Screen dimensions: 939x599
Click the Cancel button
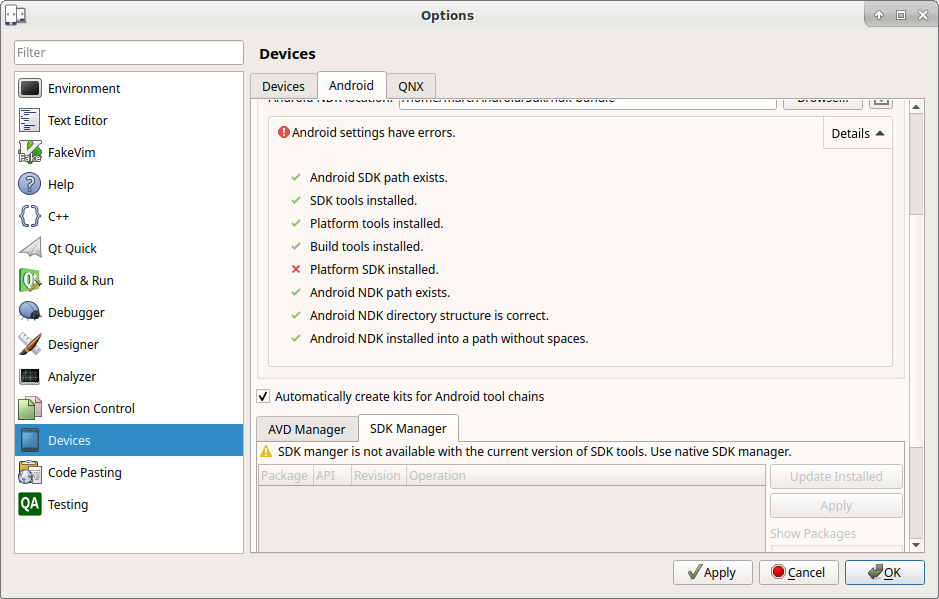[x=798, y=573]
